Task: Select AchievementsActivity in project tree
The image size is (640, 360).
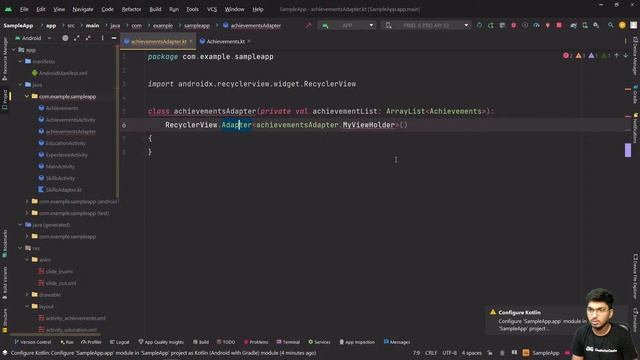Action: pyautogui.click(x=67, y=120)
